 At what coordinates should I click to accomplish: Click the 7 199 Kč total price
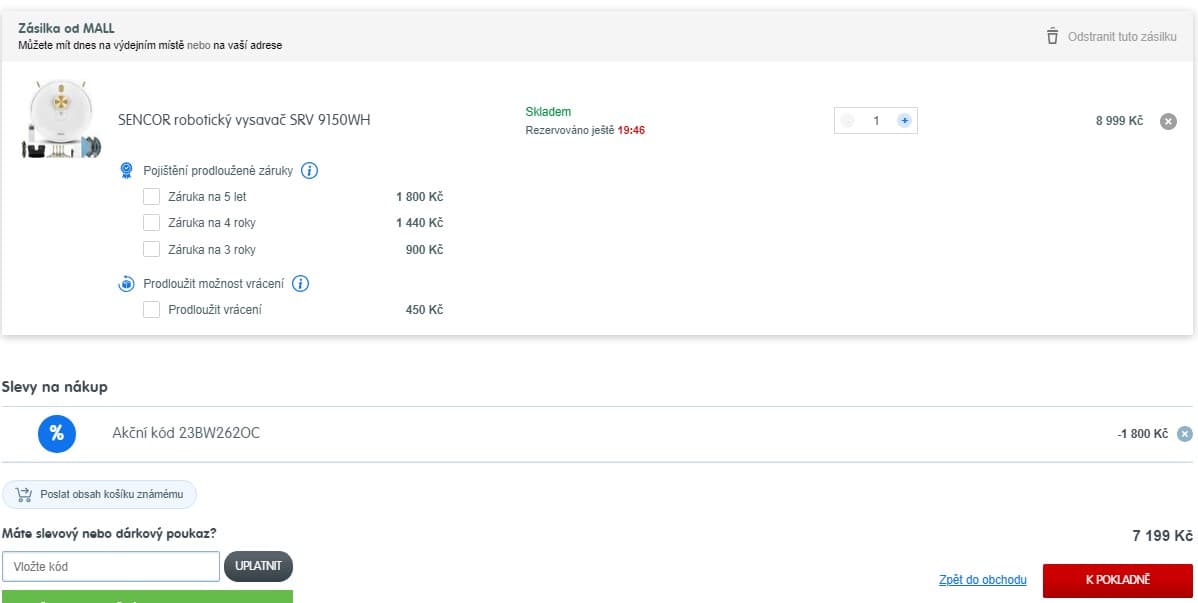pos(1162,536)
